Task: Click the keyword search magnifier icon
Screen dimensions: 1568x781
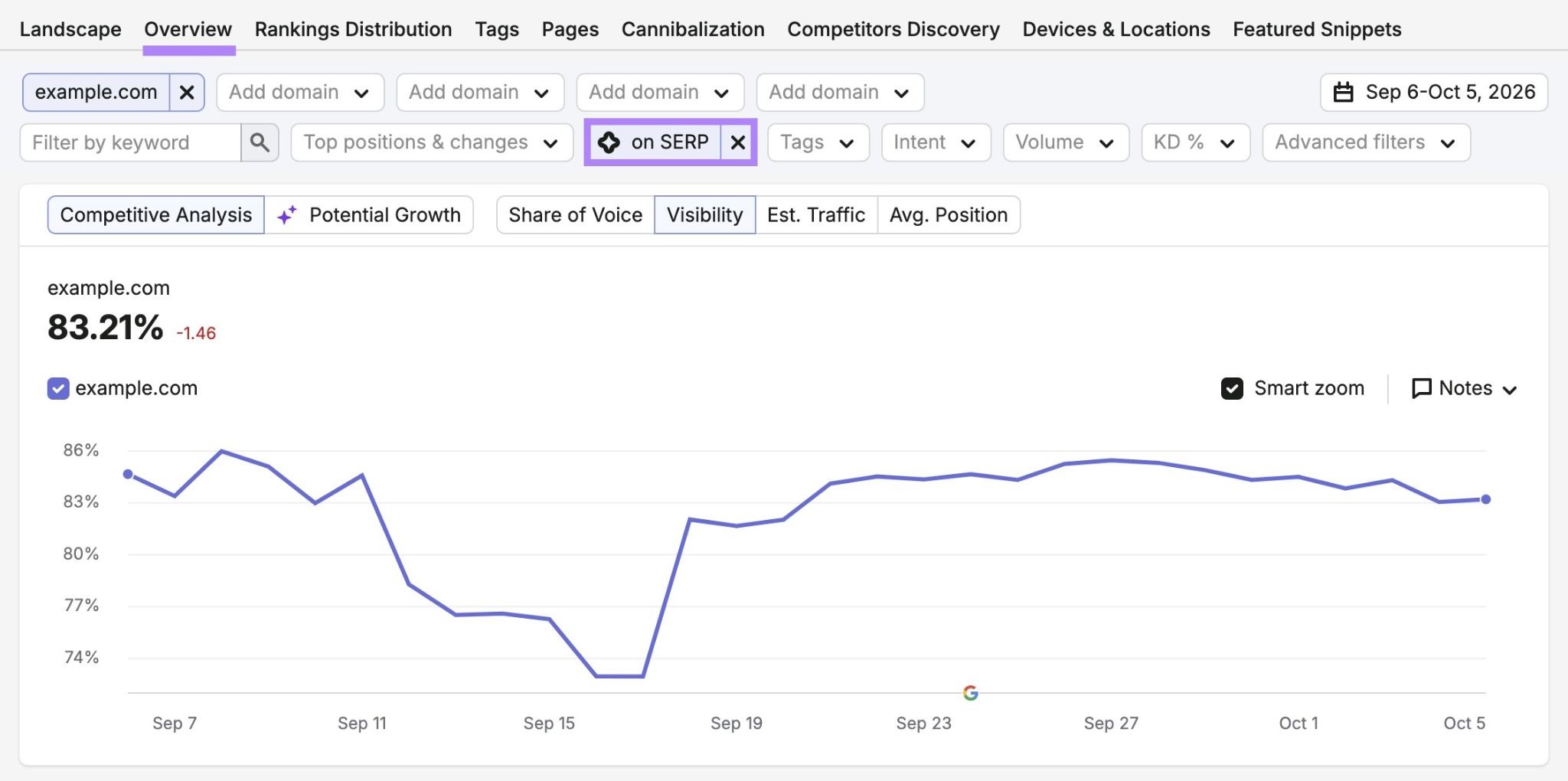Action: tap(260, 142)
